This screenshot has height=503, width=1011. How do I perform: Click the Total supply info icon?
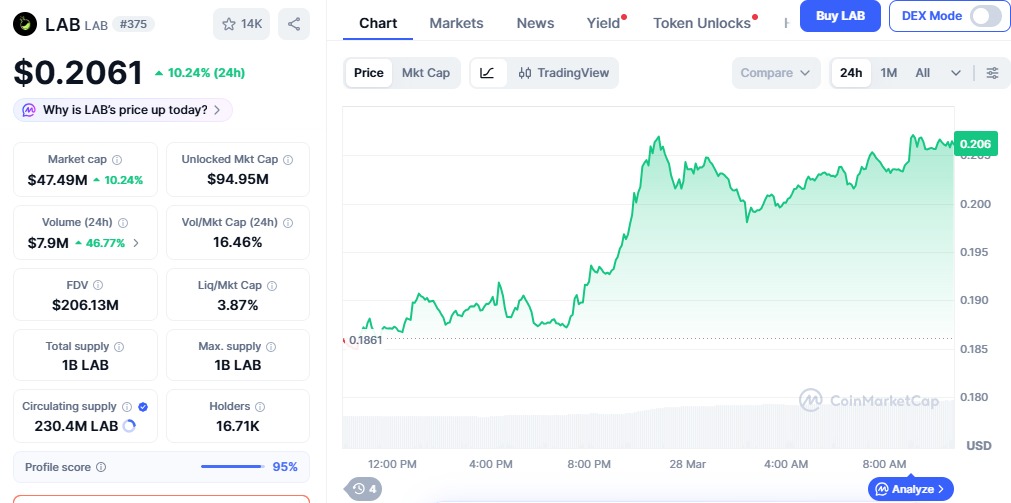pyautogui.click(x=119, y=346)
